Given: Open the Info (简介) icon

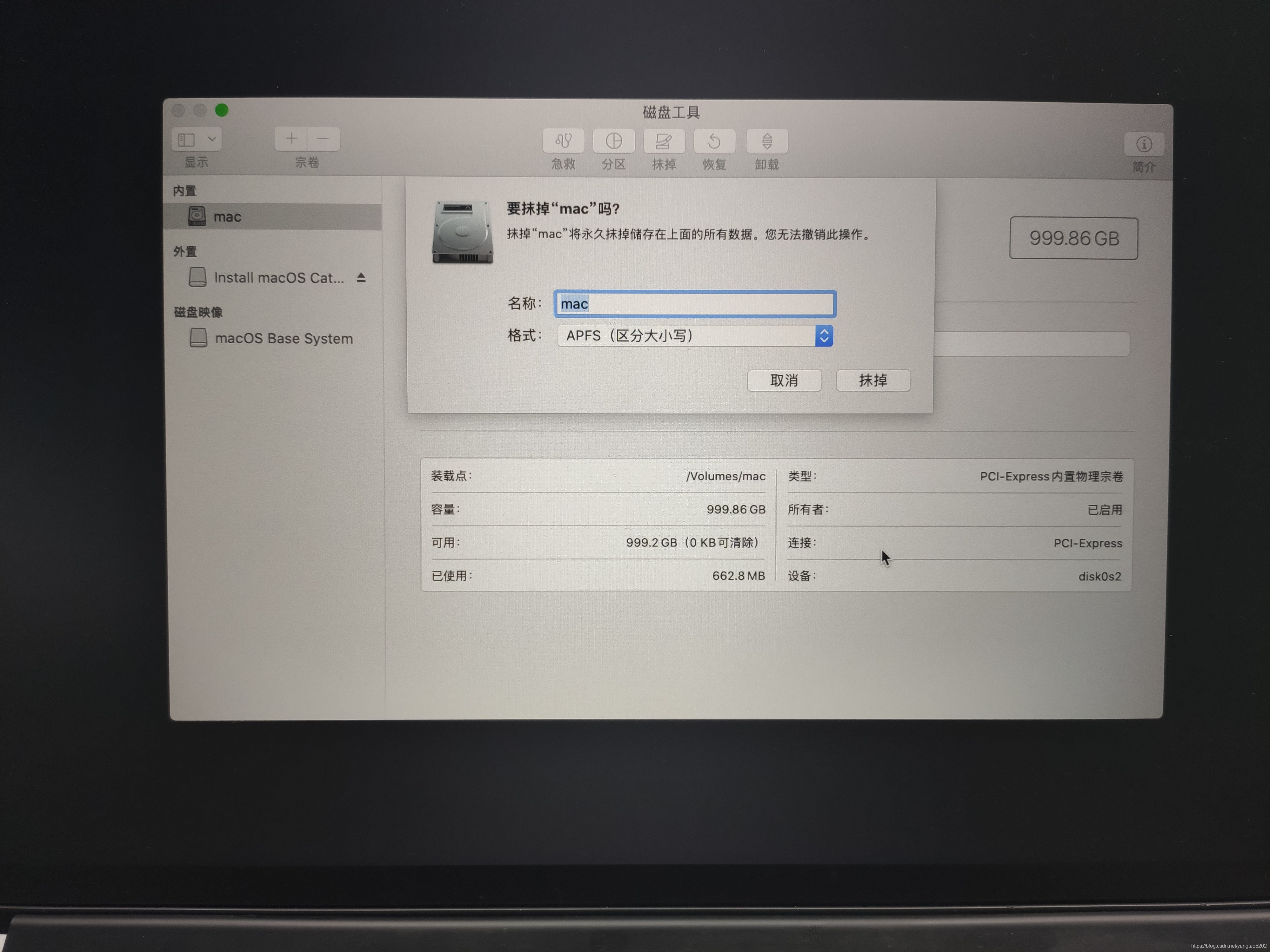Looking at the screenshot, I should [x=1144, y=144].
